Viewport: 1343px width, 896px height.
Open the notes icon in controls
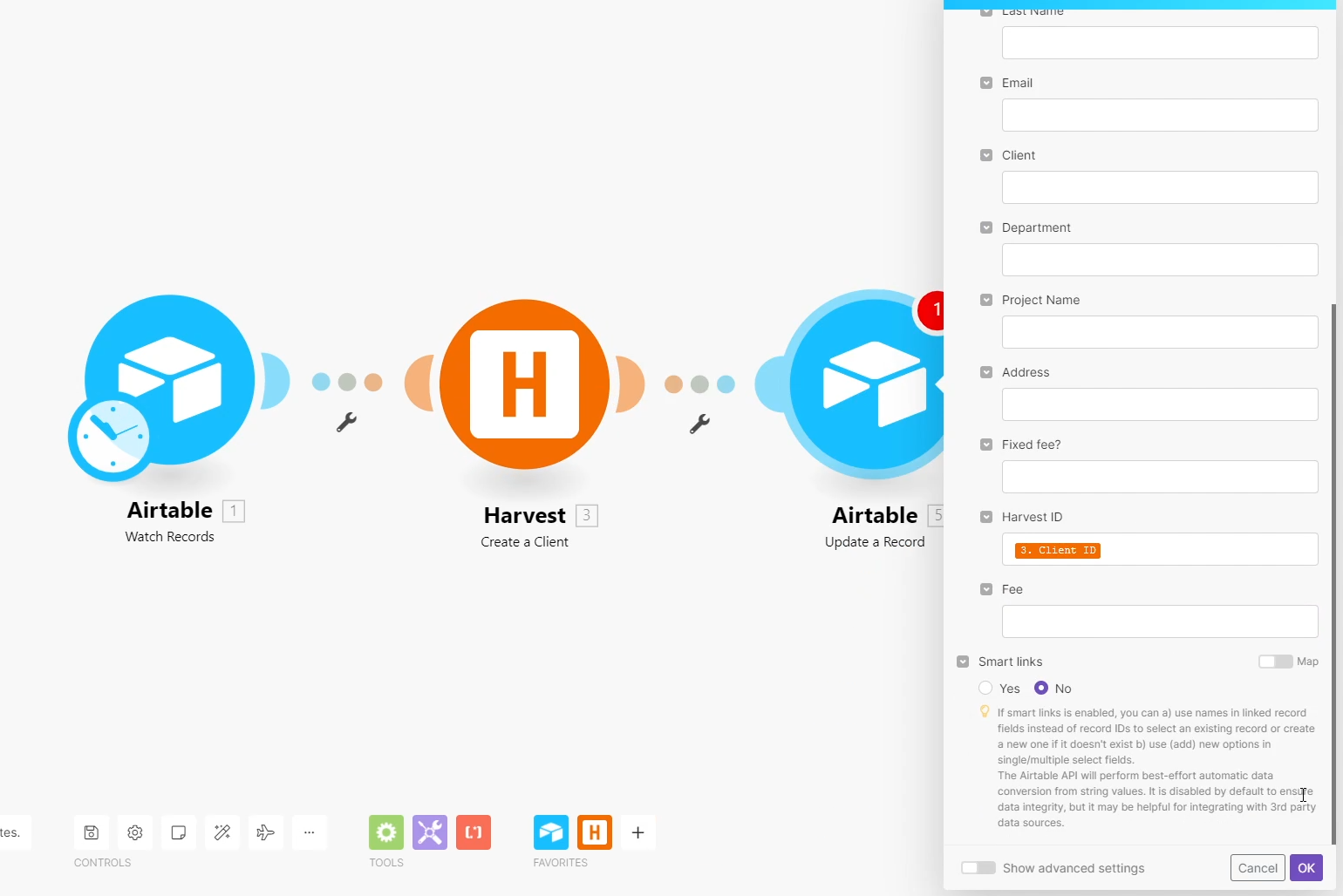(179, 832)
